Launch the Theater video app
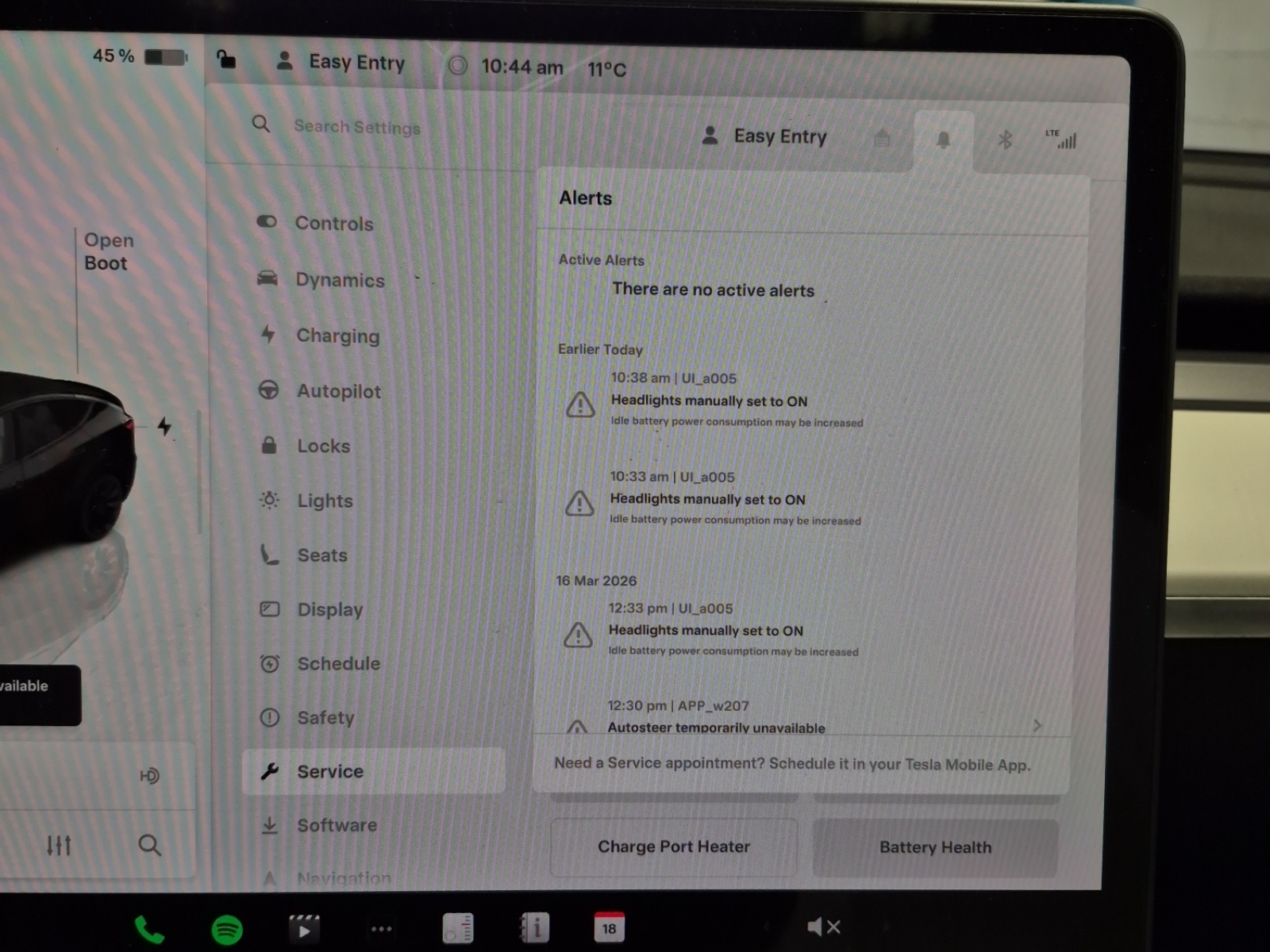 (x=304, y=928)
